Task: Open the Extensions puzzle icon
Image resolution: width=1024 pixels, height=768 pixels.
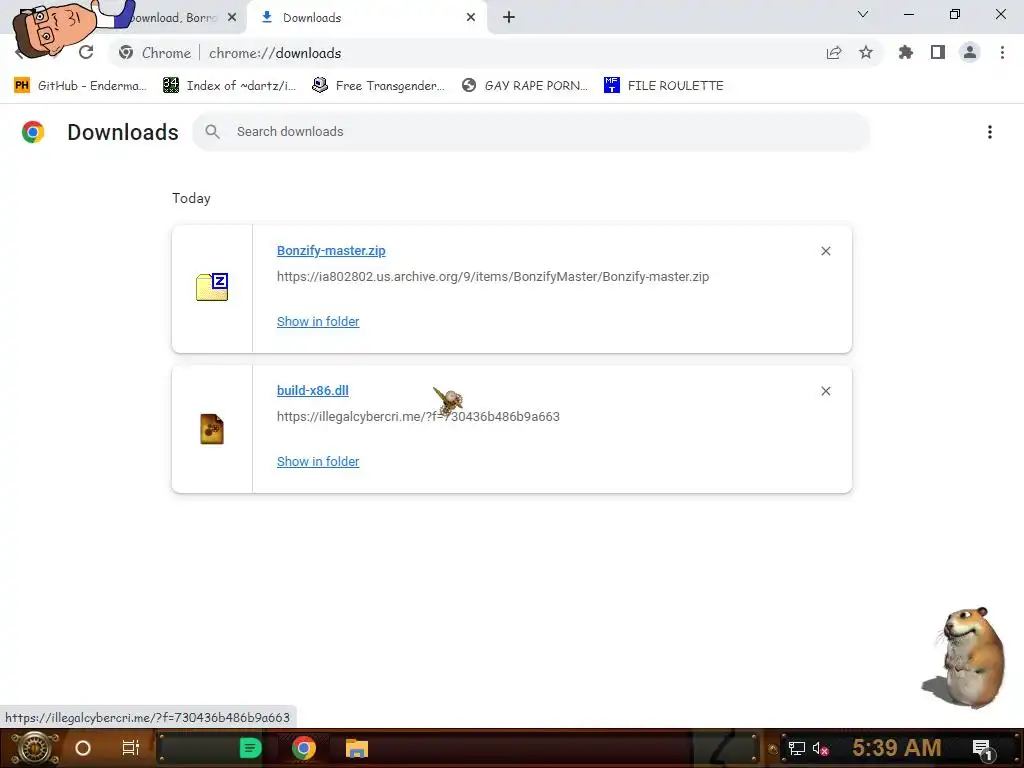Action: click(906, 52)
